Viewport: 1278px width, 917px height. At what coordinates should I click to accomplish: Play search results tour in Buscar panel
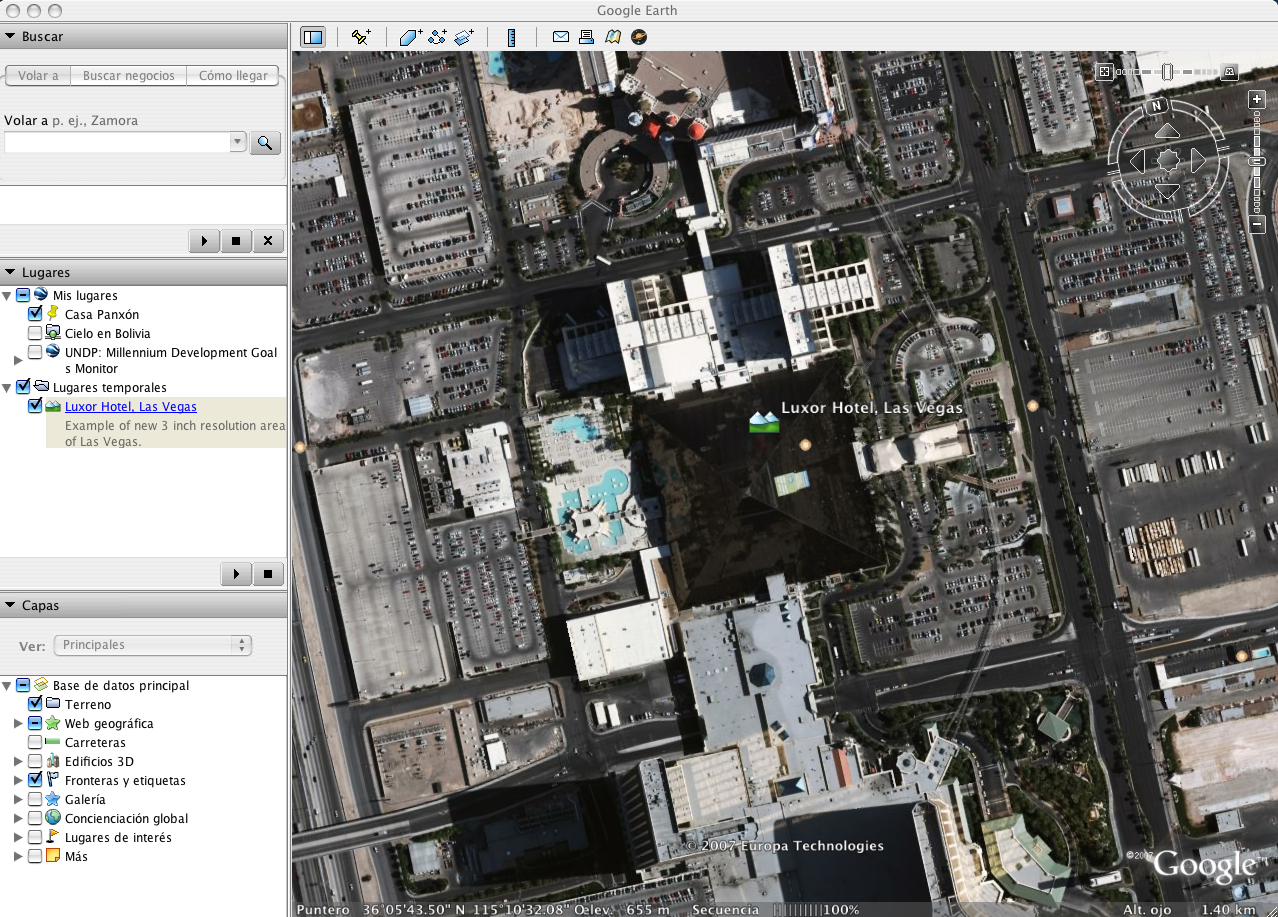coord(204,241)
